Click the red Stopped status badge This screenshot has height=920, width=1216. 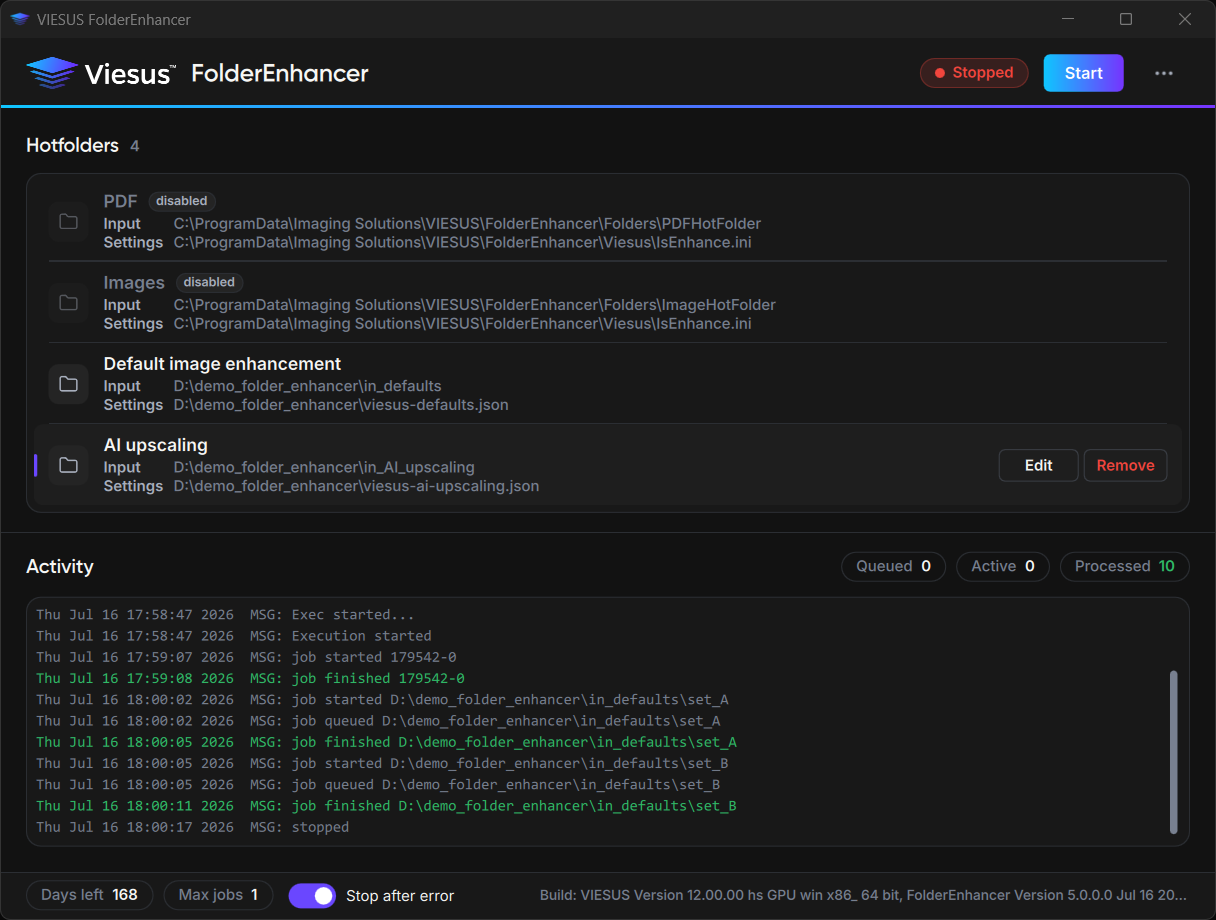coord(974,73)
